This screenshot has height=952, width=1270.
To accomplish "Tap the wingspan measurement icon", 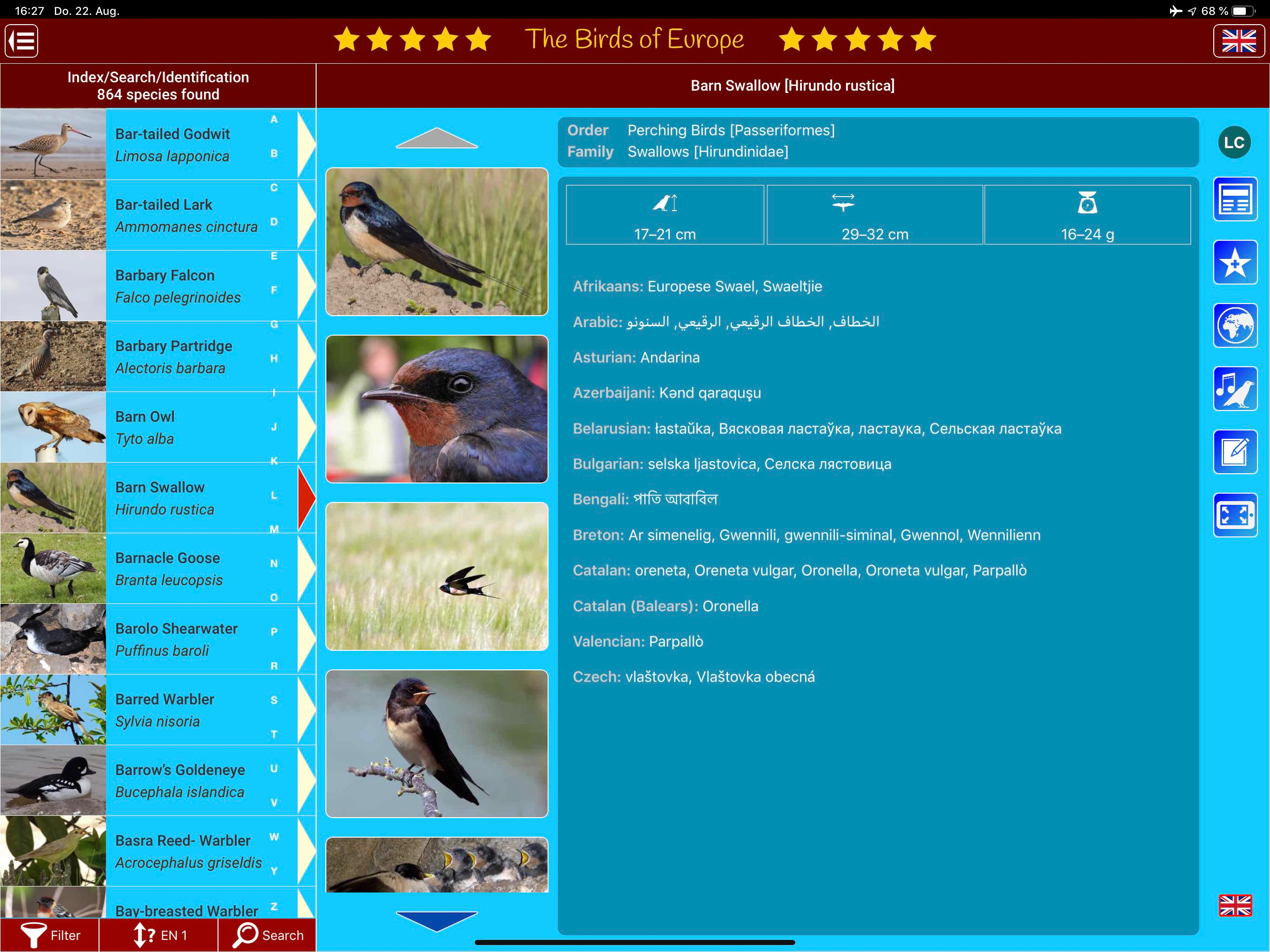I will (843, 202).
